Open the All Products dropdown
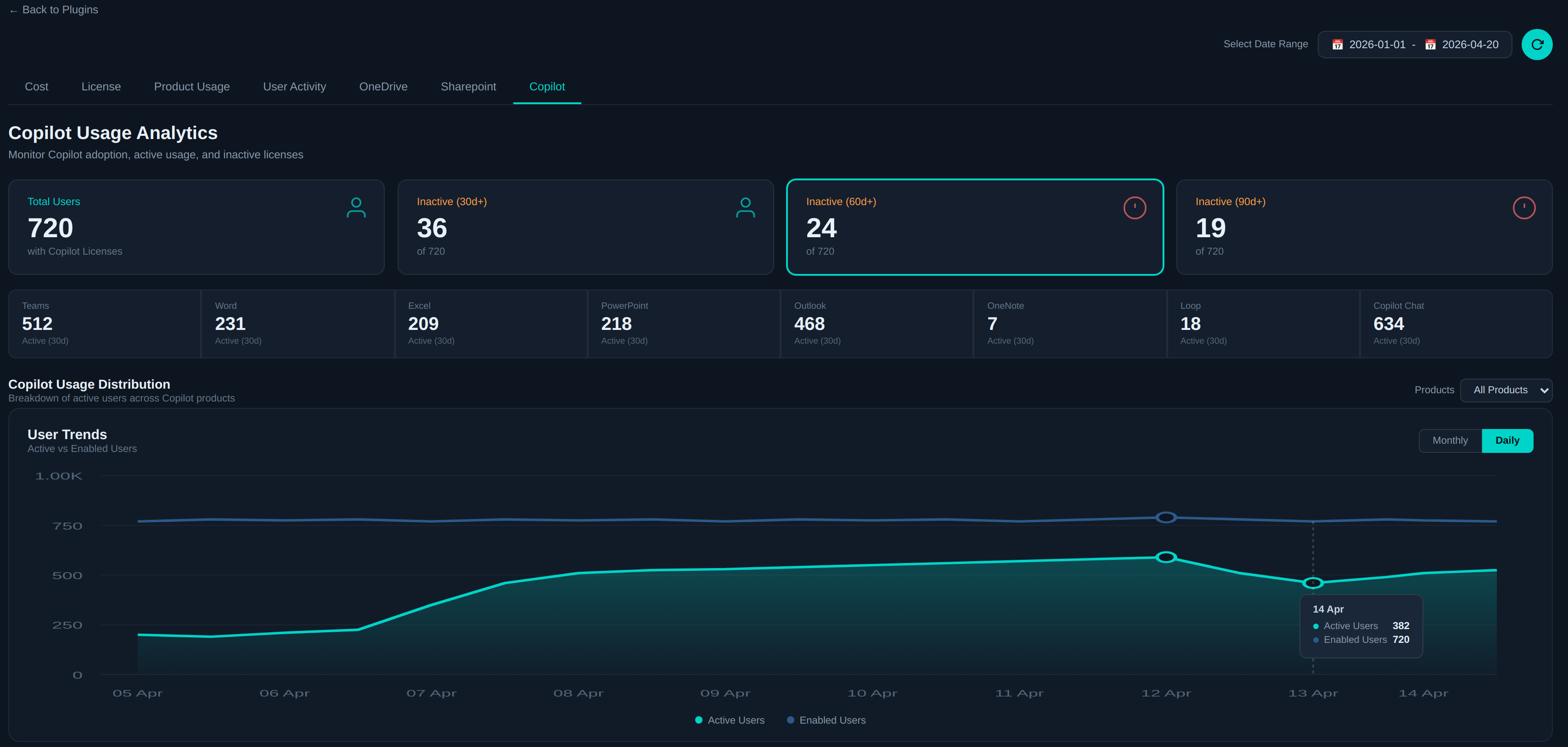The width and height of the screenshot is (1568, 747). point(1506,390)
